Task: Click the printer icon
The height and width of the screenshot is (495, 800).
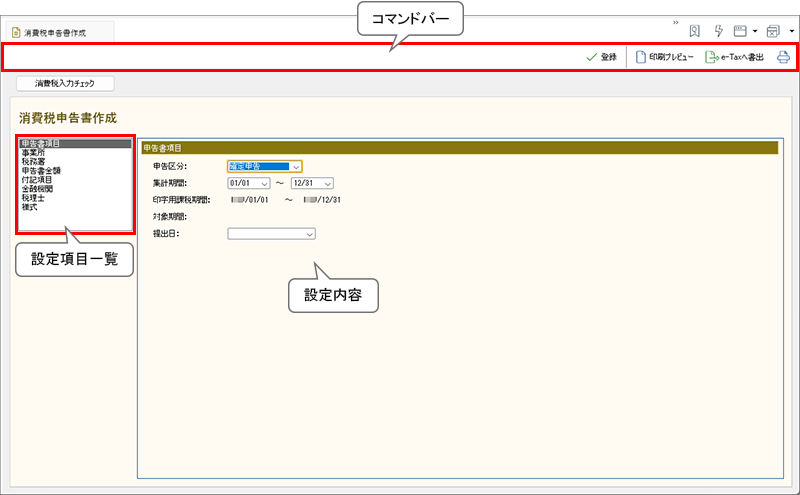Action: pos(783,58)
